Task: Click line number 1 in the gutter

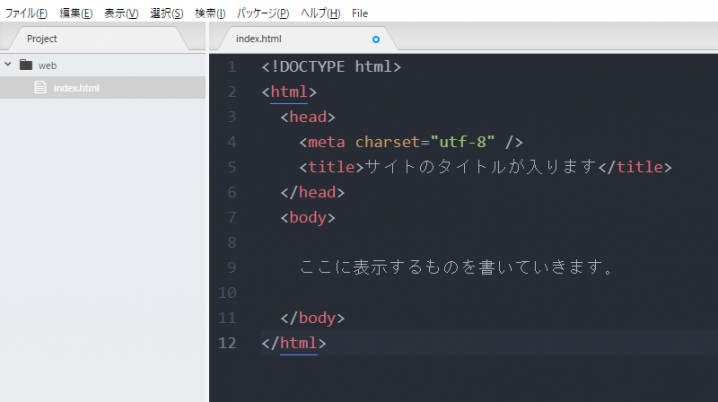Action: click(x=232, y=67)
